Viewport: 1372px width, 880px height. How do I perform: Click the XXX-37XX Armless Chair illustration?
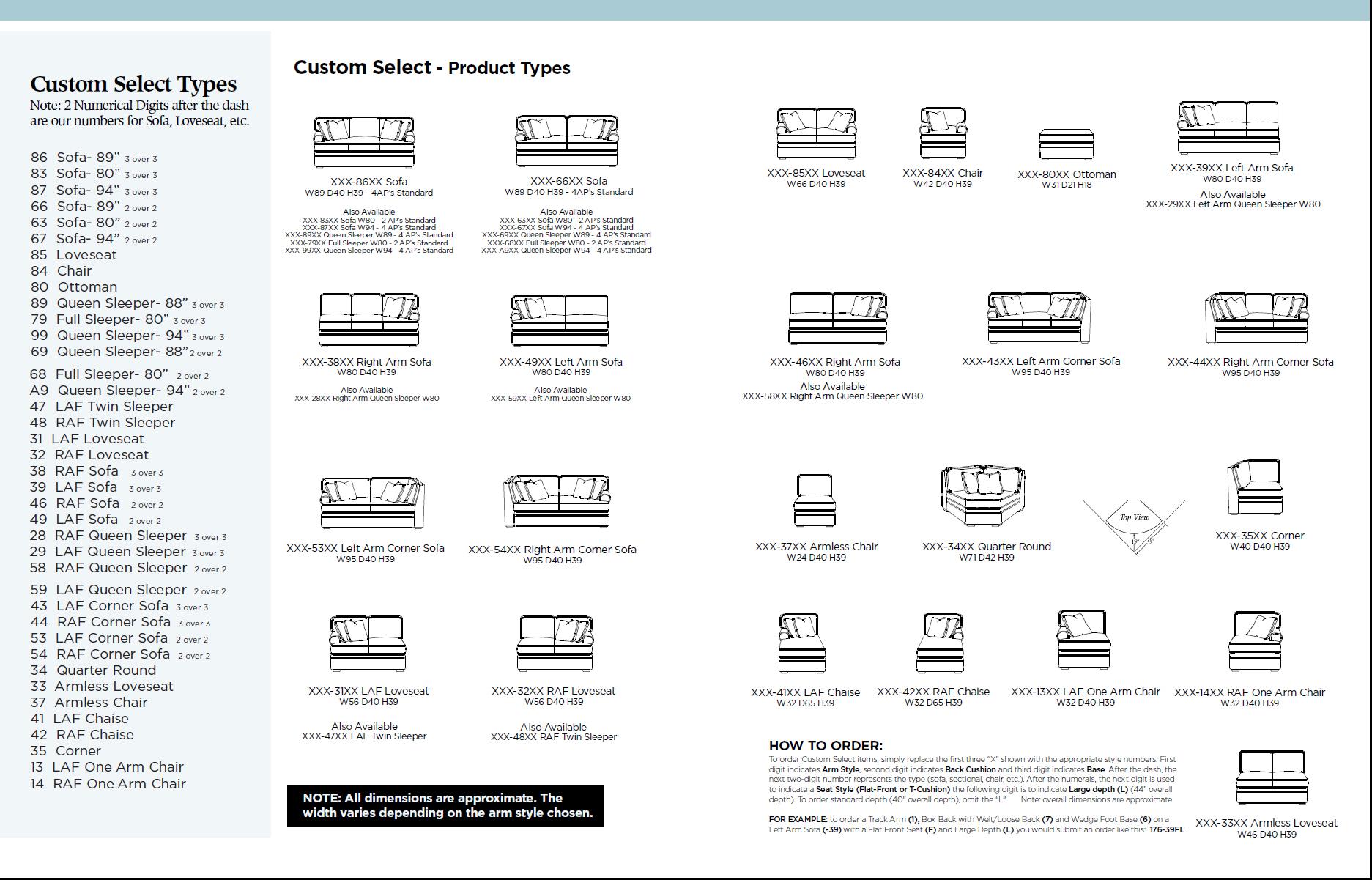[x=813, y=500]
